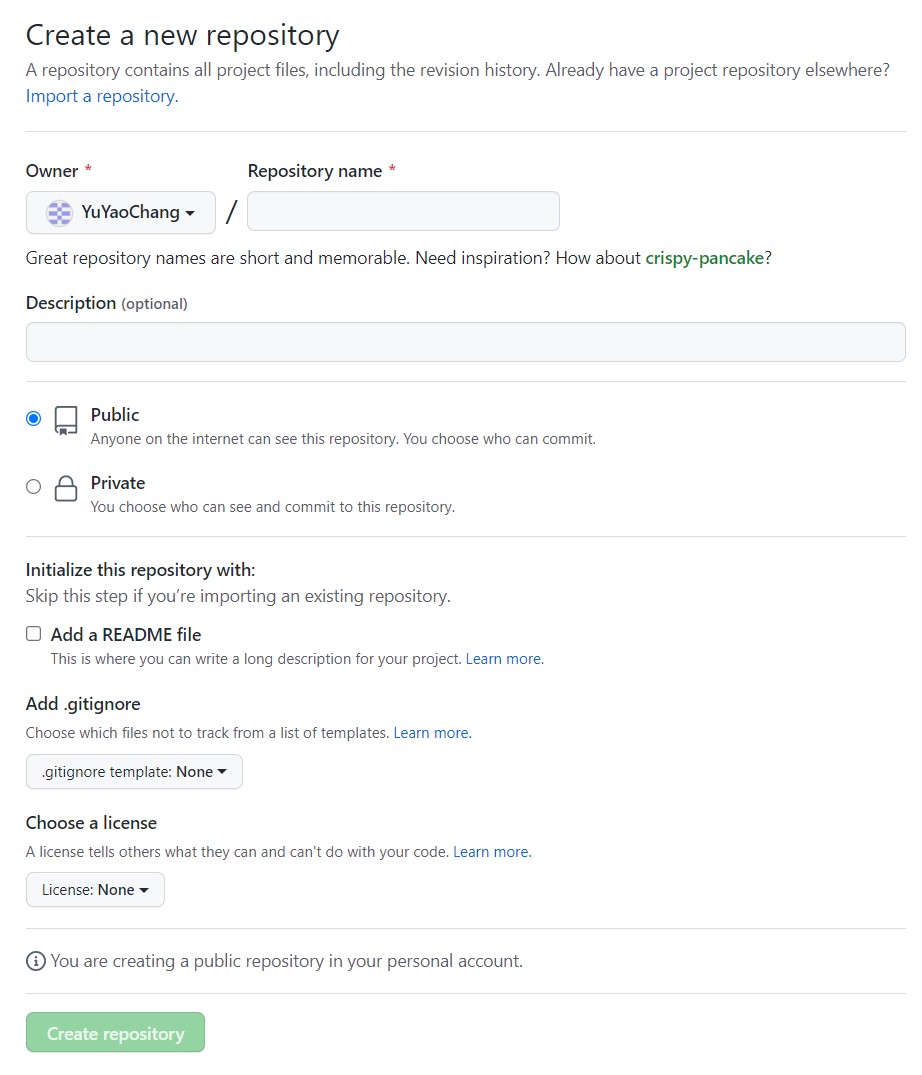Open Learn more link for license

click(x=492, y=852)
